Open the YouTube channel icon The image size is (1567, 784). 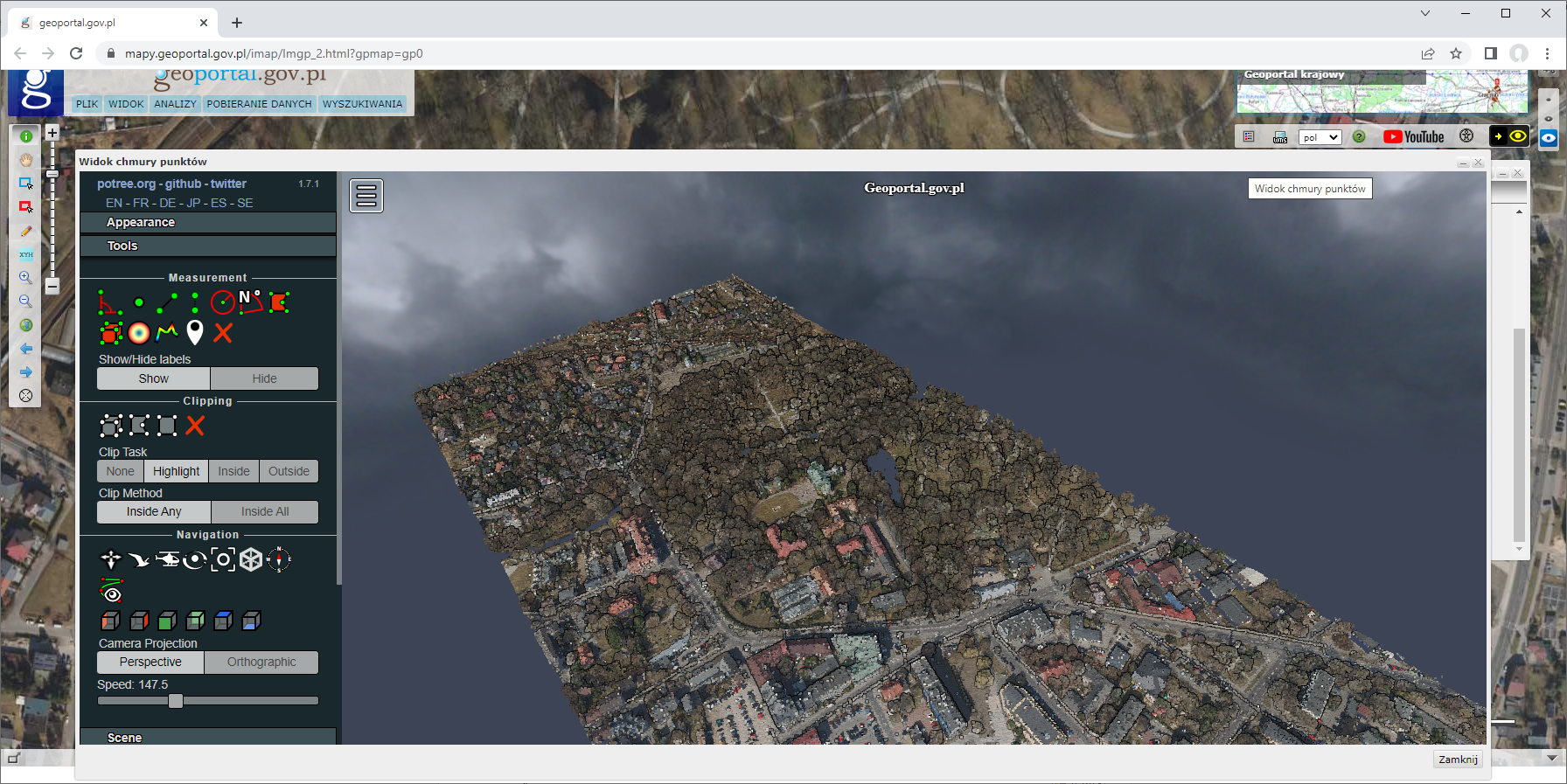pyautogui.click(x=1413, y=137)
